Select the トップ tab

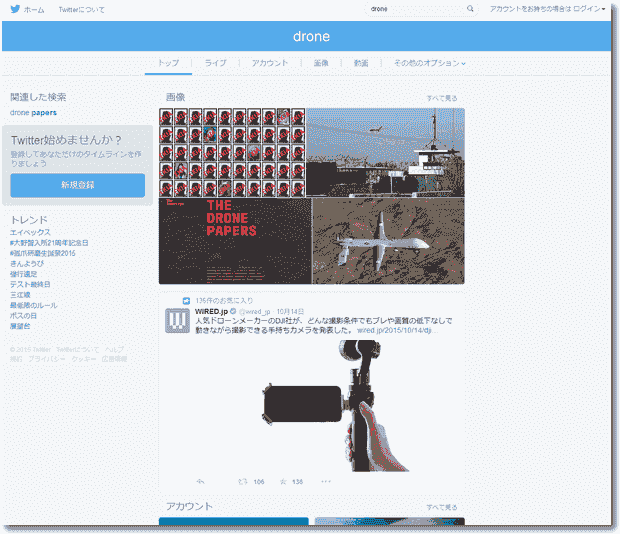pyautogui.click(x=168, y=63)
